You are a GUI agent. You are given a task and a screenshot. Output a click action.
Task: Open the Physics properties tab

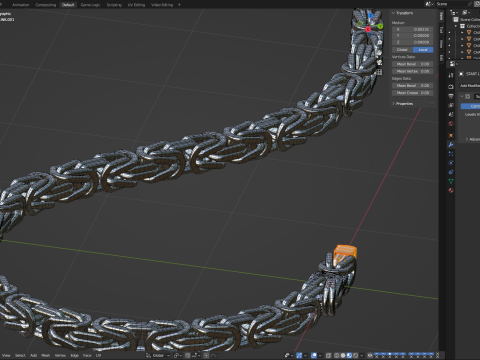(x=451, y=163)
